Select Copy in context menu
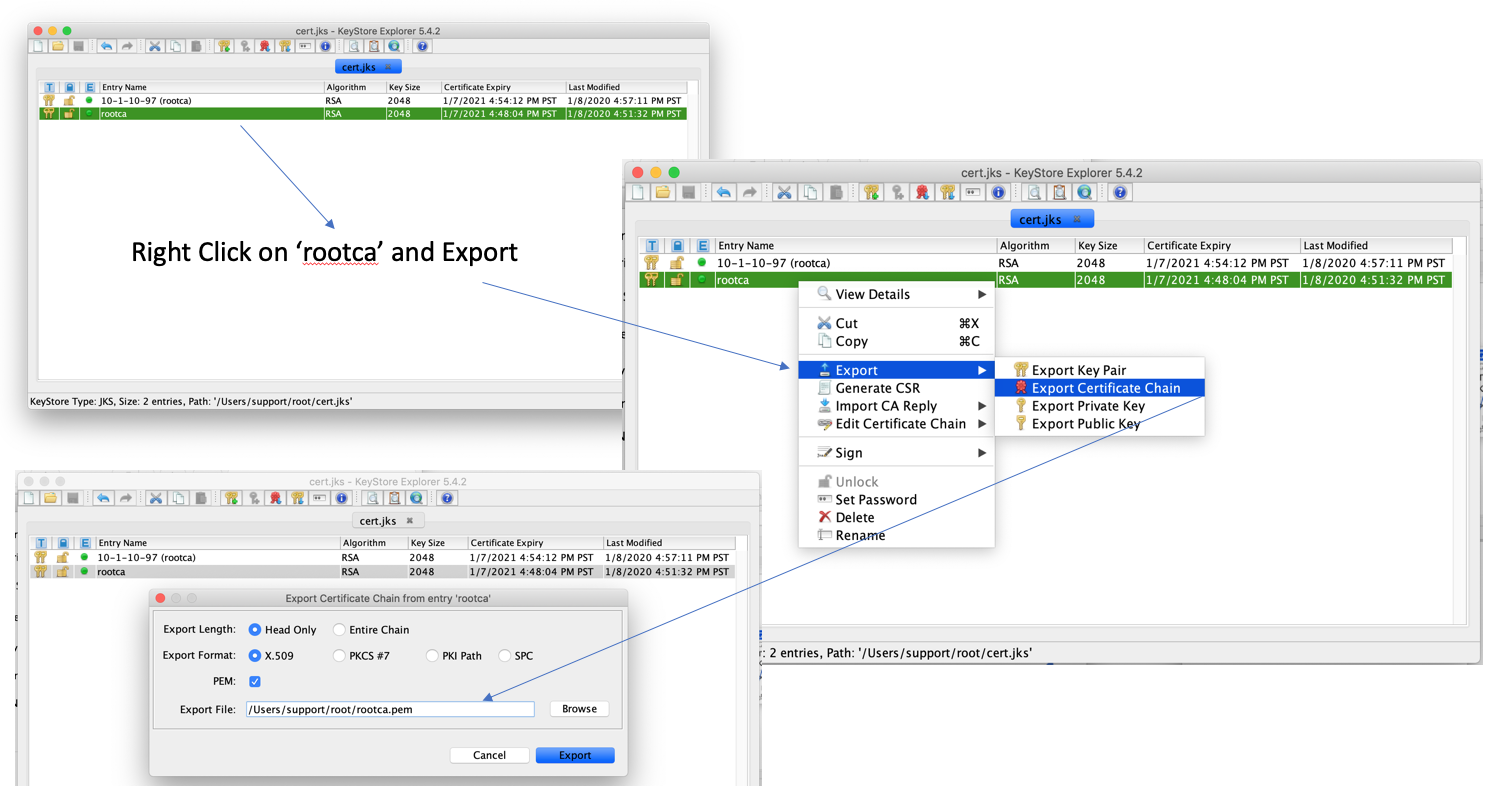1503x810 pixels. coord(896,341)
